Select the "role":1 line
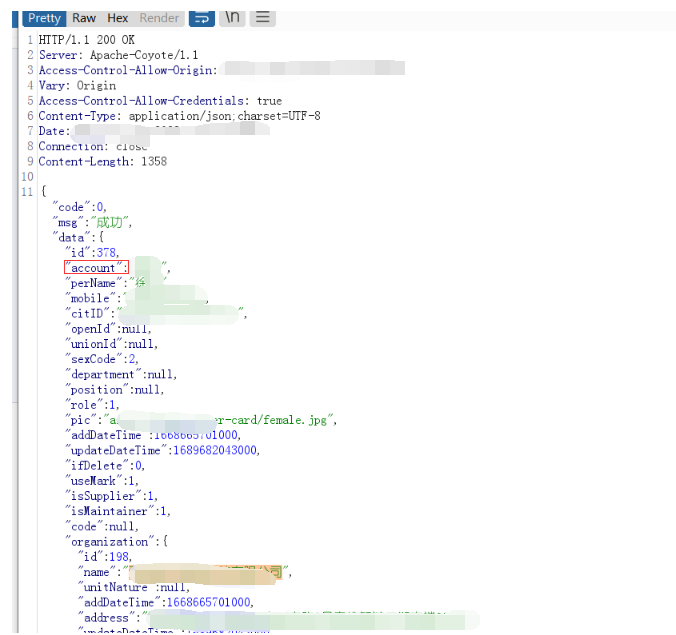The width and height of the screenshot is (676, 635). [x=92, y=405]
